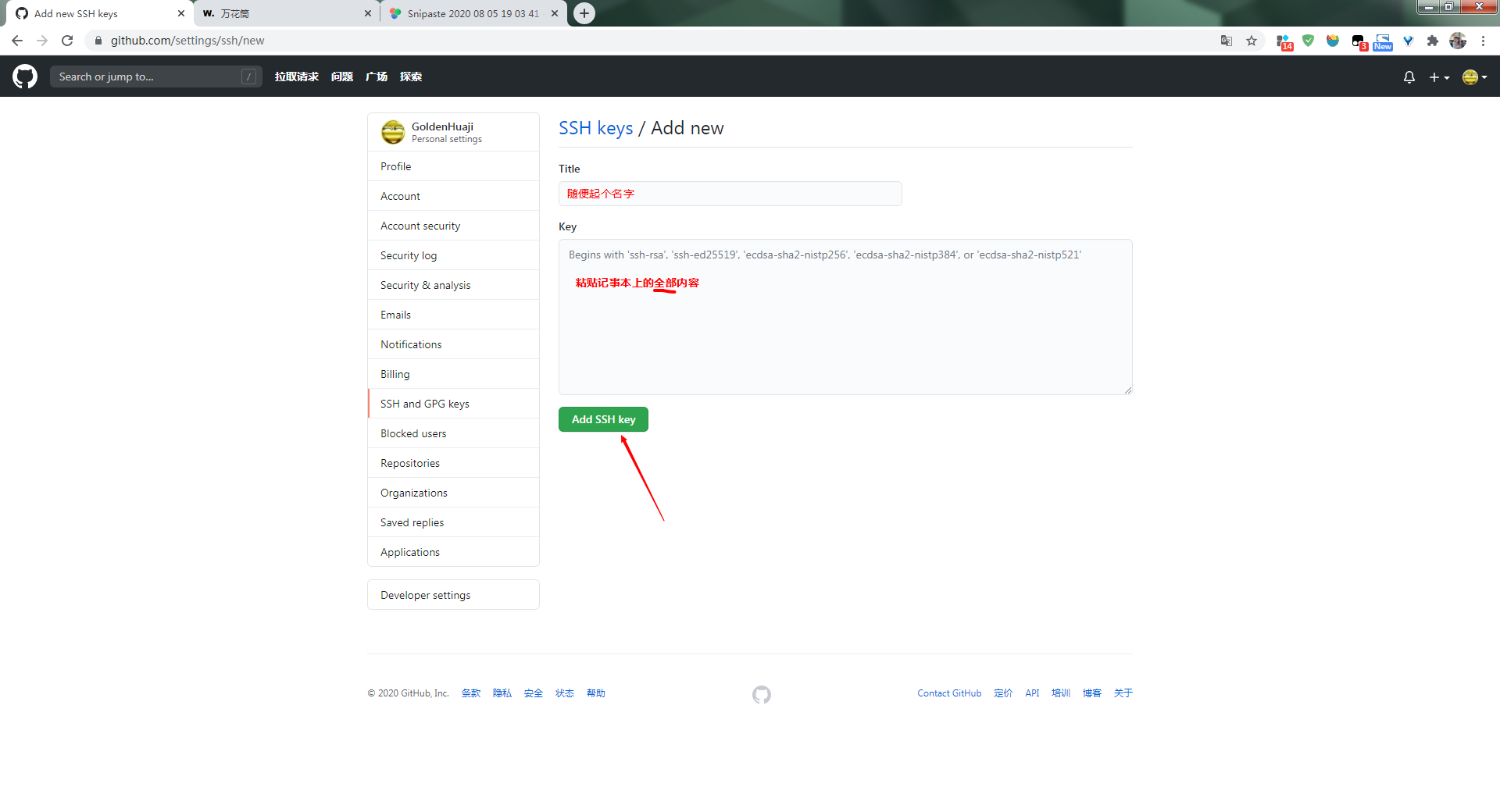Open the 隐私 footer link

(502, 693)
